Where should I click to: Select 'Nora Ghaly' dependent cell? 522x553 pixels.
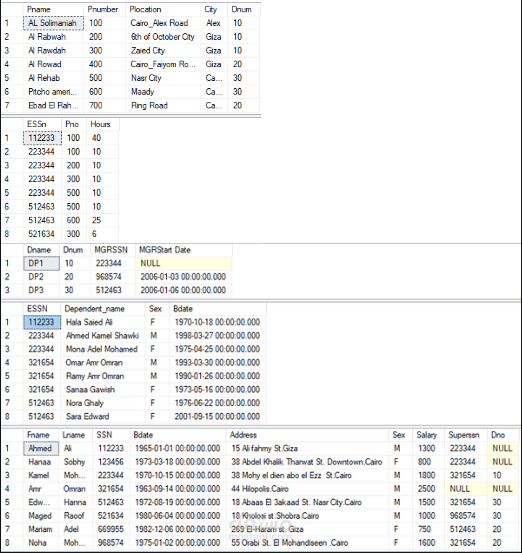pos(103,403)
